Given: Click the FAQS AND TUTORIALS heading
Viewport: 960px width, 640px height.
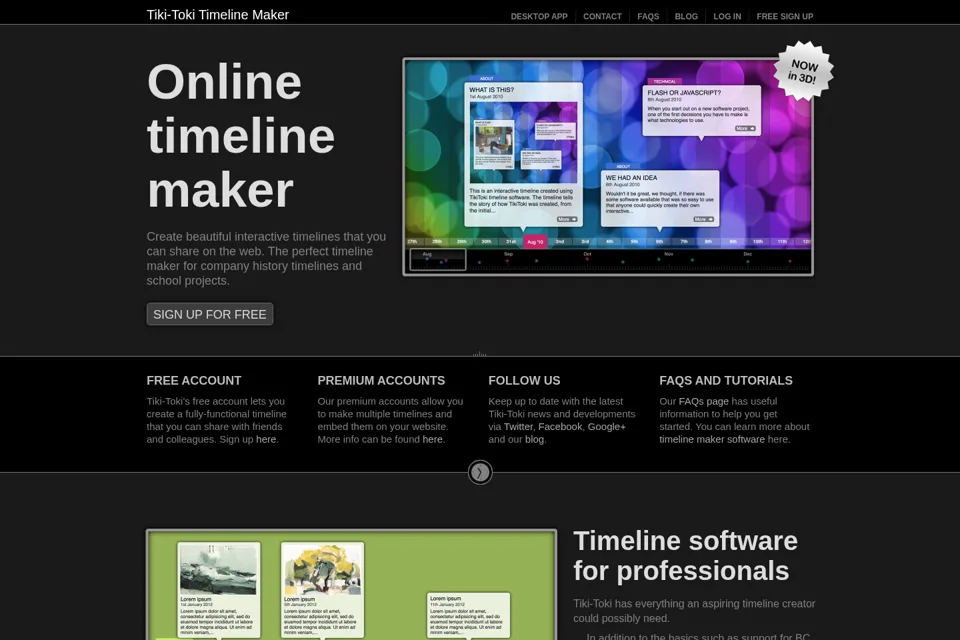Looking at the screenshot, I should [x=726, y=380].
